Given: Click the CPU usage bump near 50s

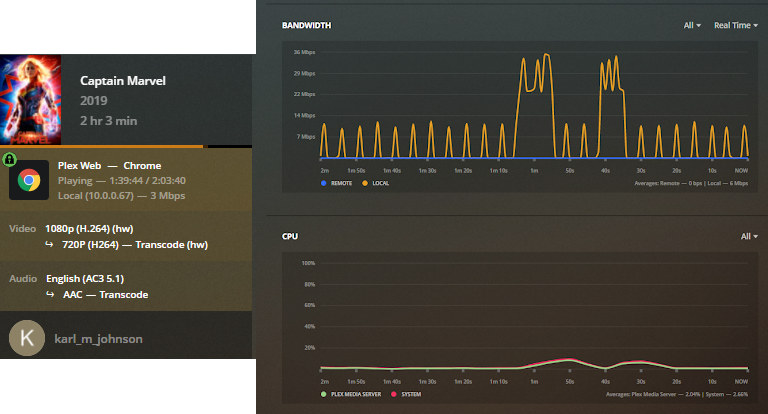Looking at the screenshot, I should click(568, 360).
